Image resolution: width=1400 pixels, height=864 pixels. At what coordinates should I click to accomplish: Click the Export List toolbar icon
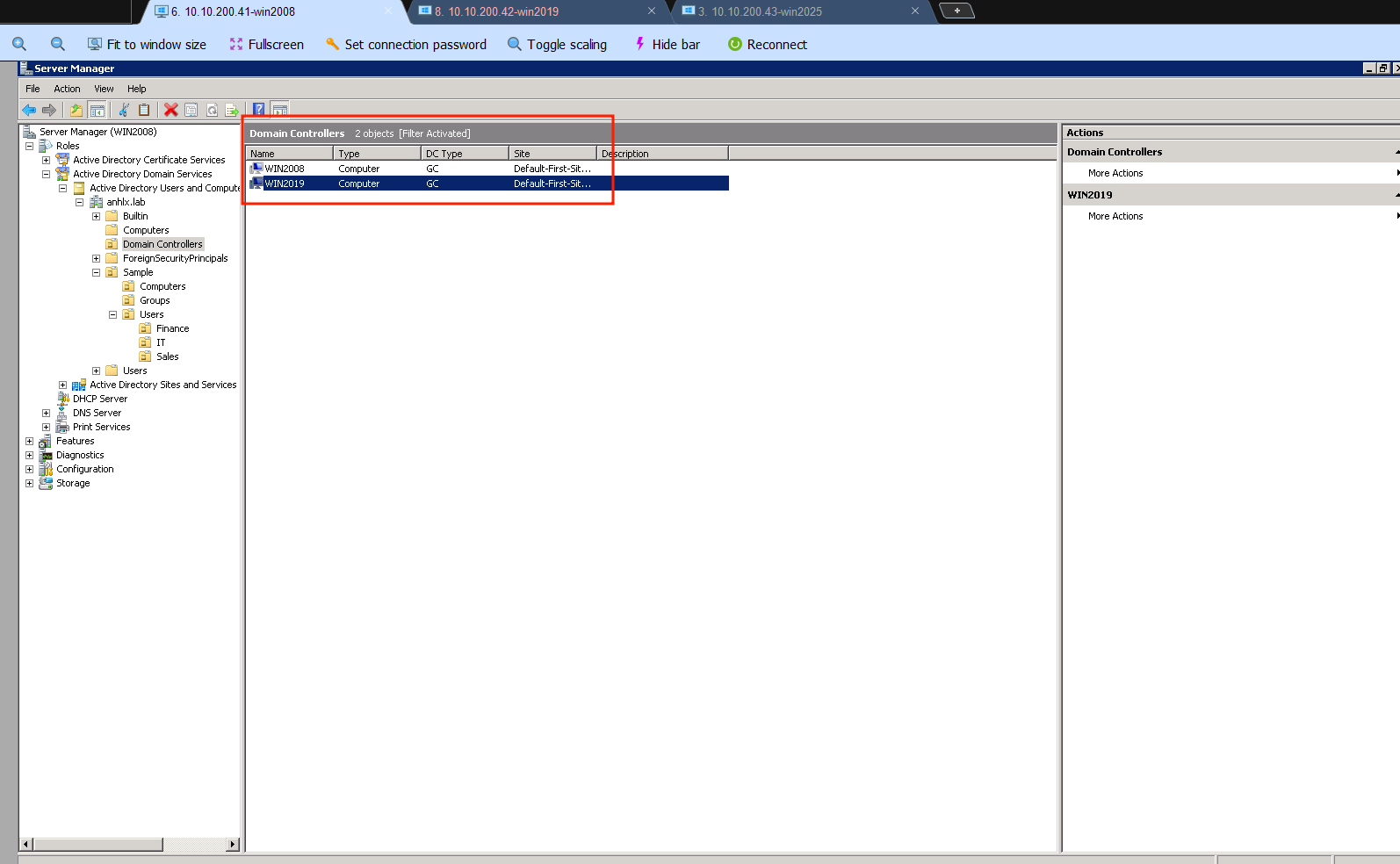pyautogui.click(x=232, y=110)
